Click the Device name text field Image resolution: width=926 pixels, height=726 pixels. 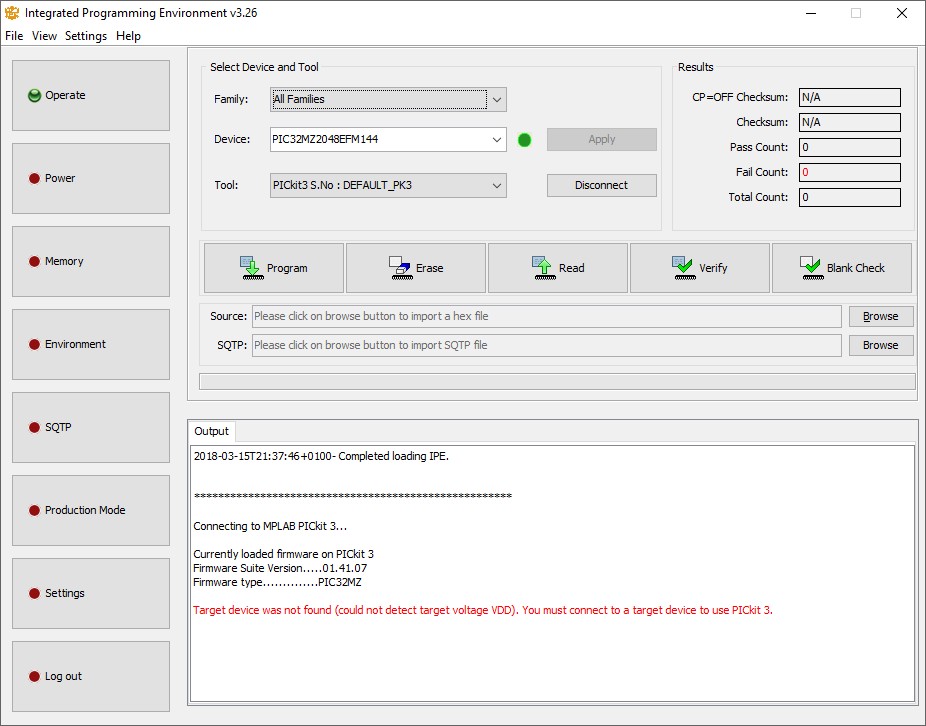pyautogui.click(x=379, y=139)
